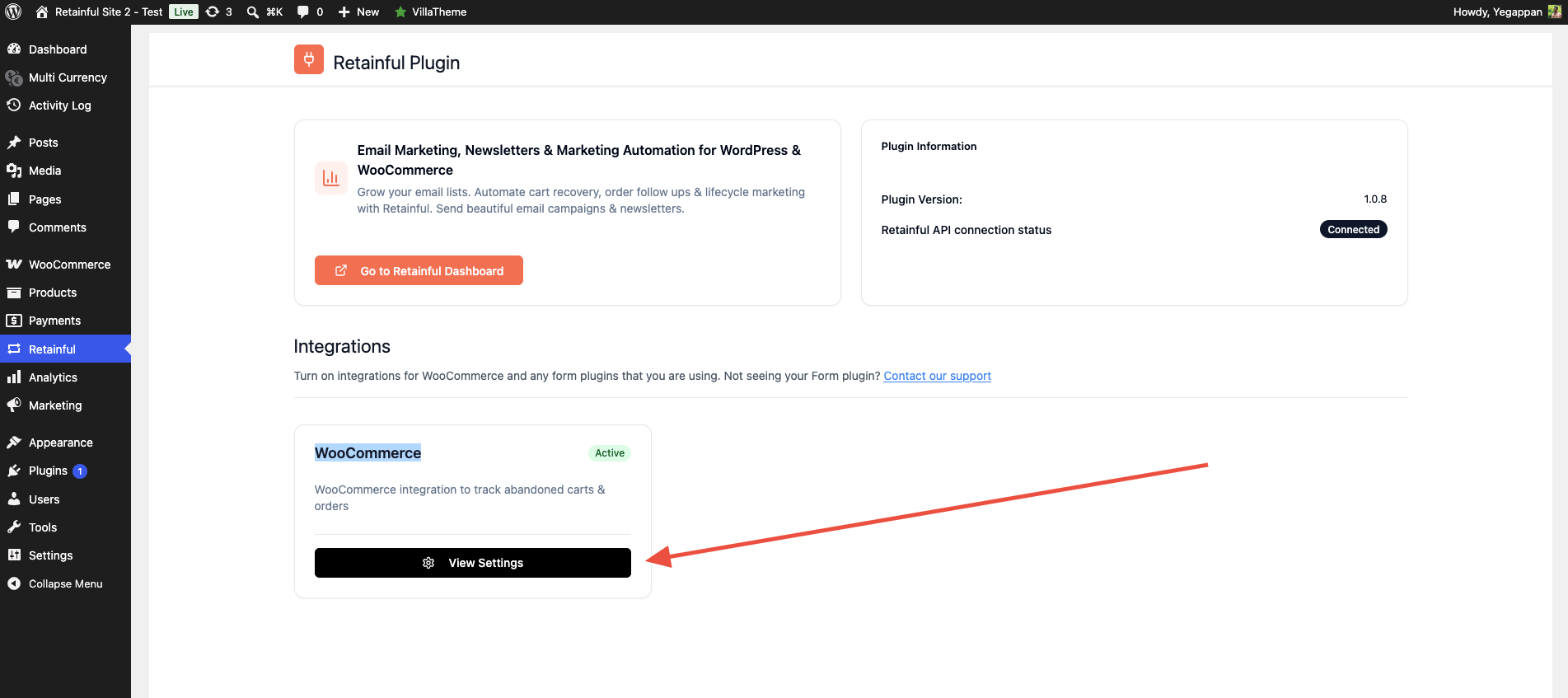Click the Plugins plug icon in the sidebar
1568x698 pixels.
point(14,471)
